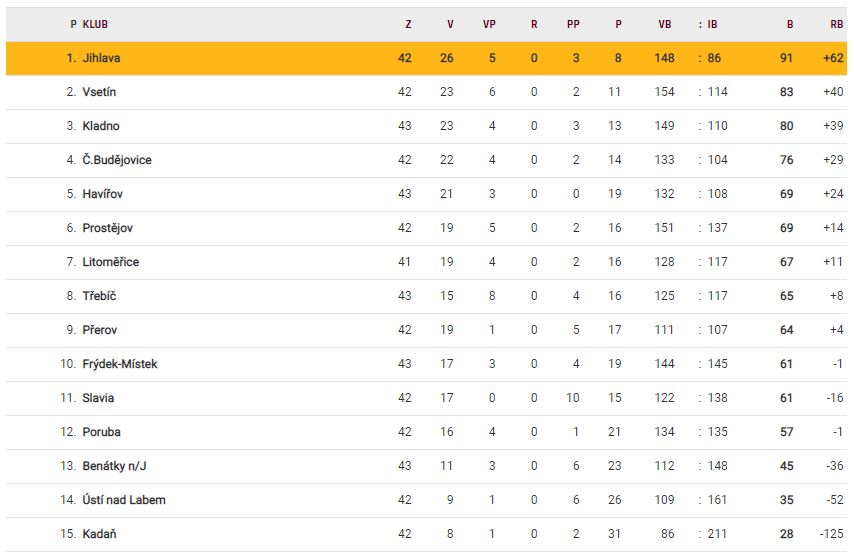Open the Benátky n/J team link
The height and width of the screenshot is (556, 854).
coord(116,466)
